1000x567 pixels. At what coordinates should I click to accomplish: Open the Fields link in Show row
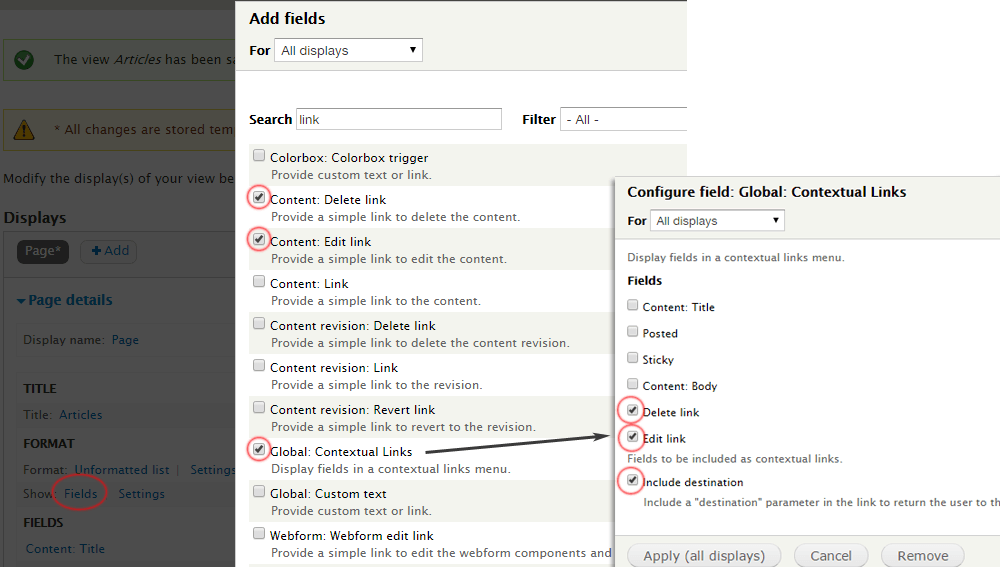coord(80,494)
